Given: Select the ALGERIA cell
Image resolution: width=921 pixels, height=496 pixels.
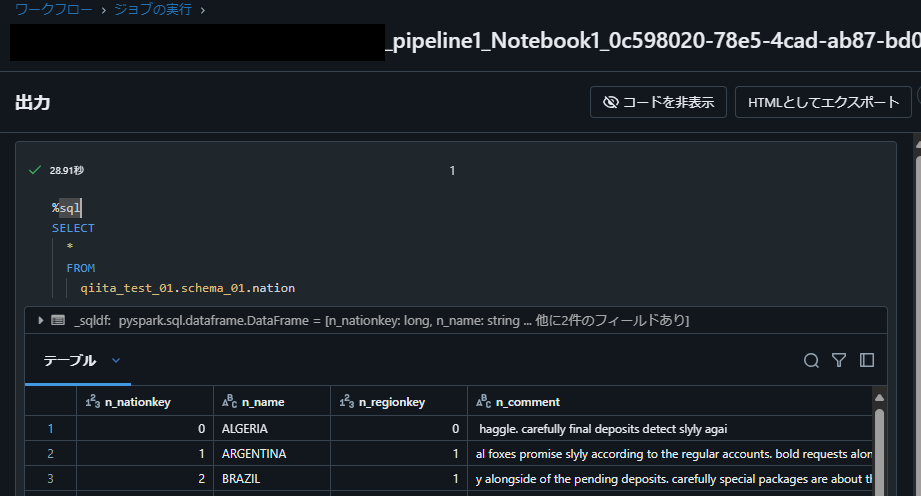Looking at the screenshot, I should click(x=272, y=429).
